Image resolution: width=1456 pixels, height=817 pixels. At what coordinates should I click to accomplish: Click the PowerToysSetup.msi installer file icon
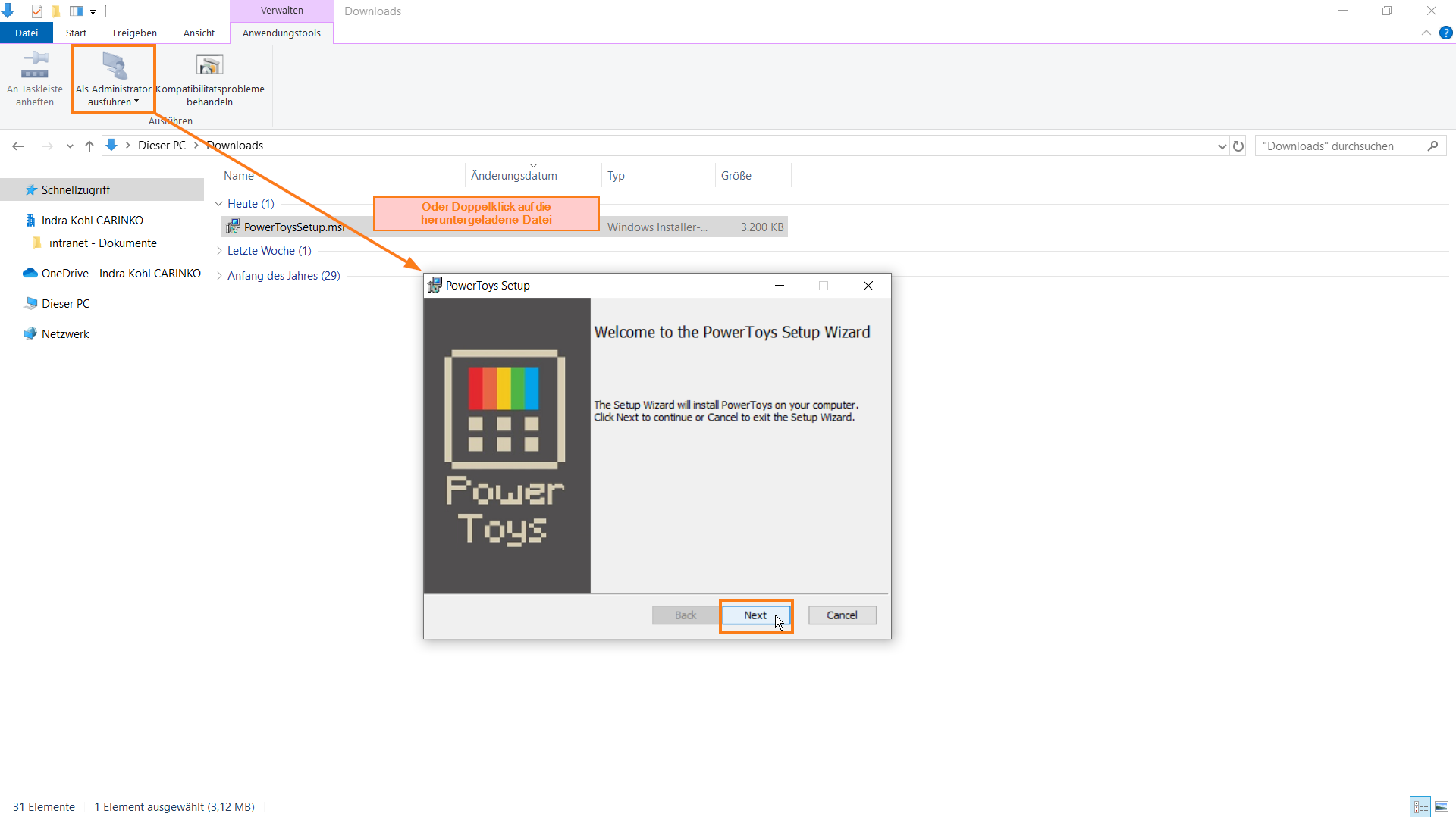[x=233, y=227]
